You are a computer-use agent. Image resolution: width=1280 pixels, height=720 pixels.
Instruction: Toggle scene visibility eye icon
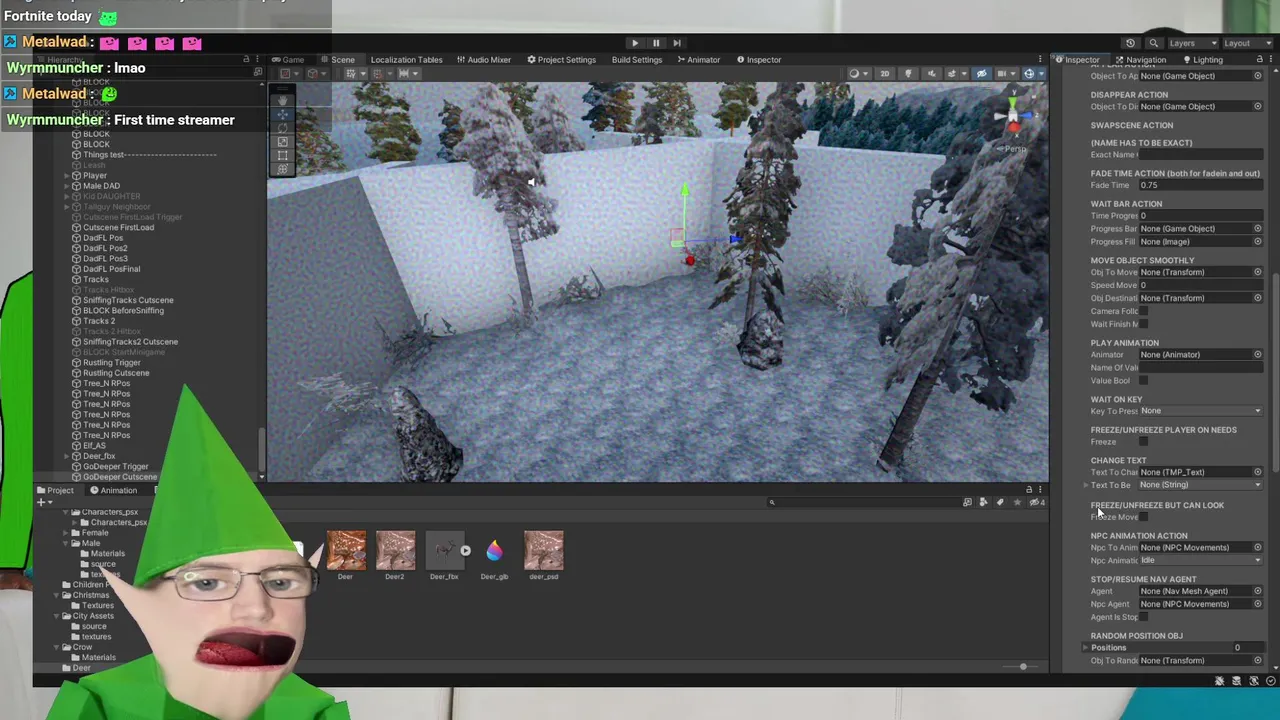click(x=981, y=74)
